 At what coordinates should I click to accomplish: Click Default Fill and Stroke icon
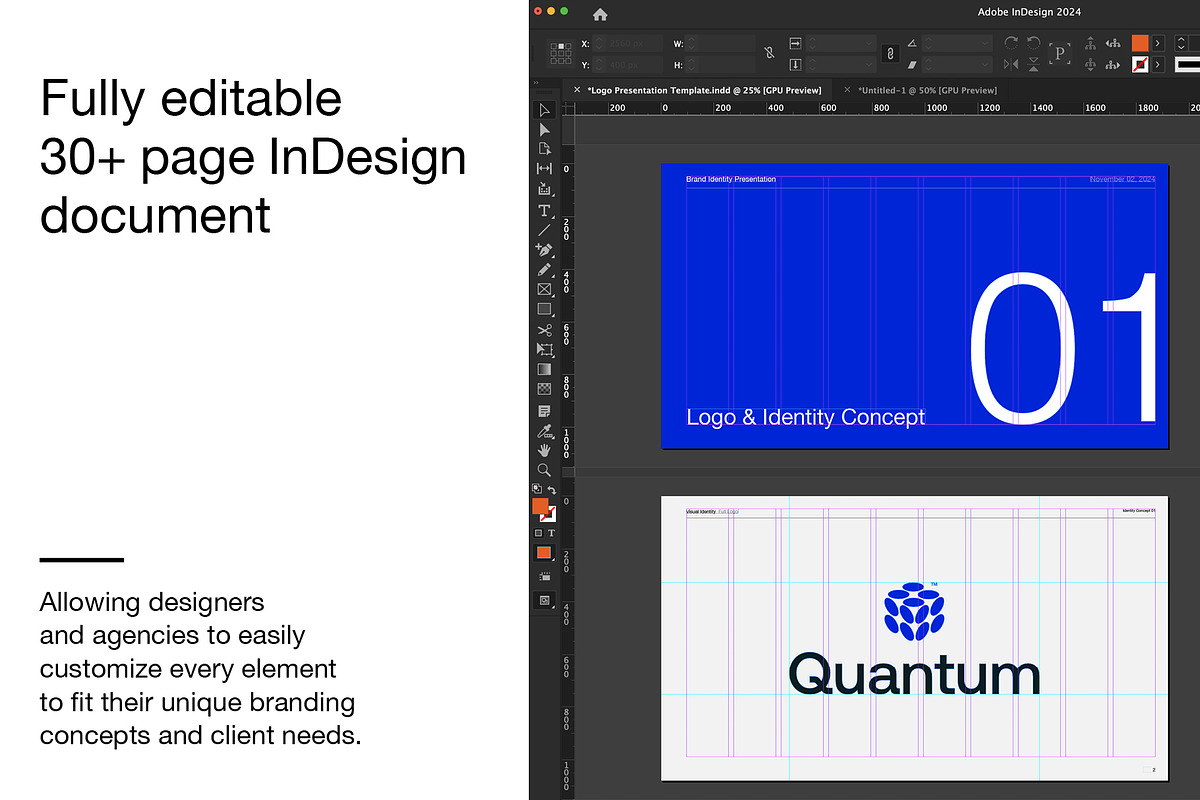537,488
